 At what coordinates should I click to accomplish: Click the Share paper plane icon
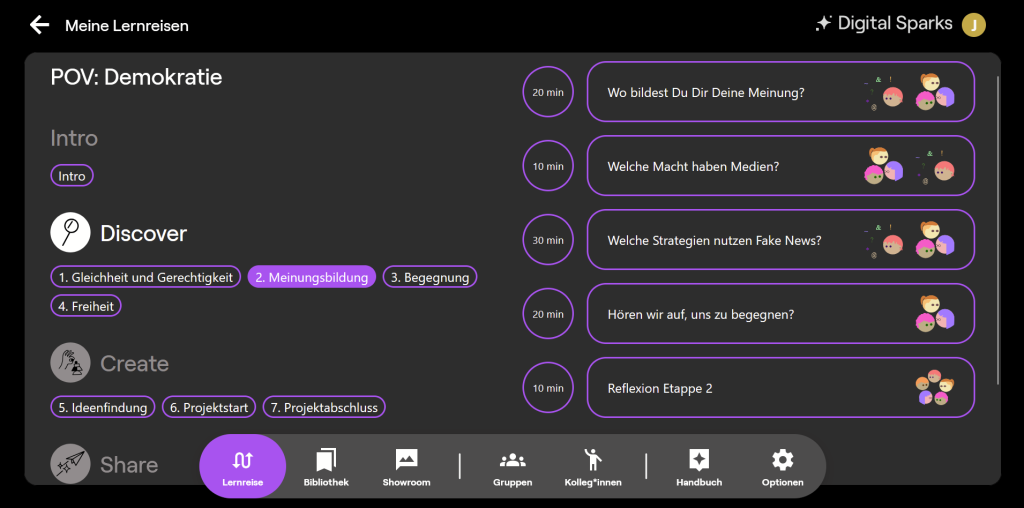tap(70, 463)
